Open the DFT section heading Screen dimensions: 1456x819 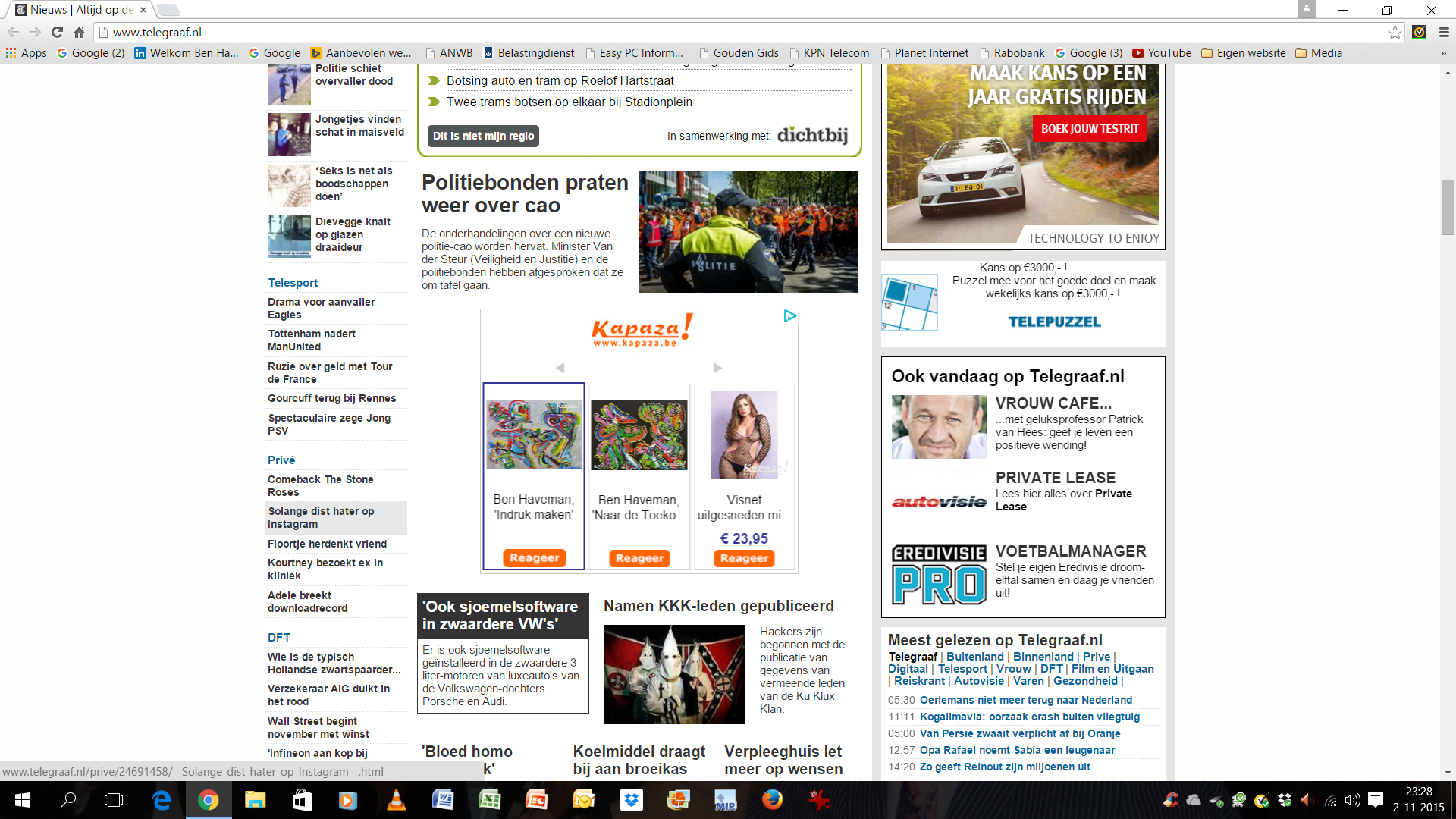click(279, 638)
